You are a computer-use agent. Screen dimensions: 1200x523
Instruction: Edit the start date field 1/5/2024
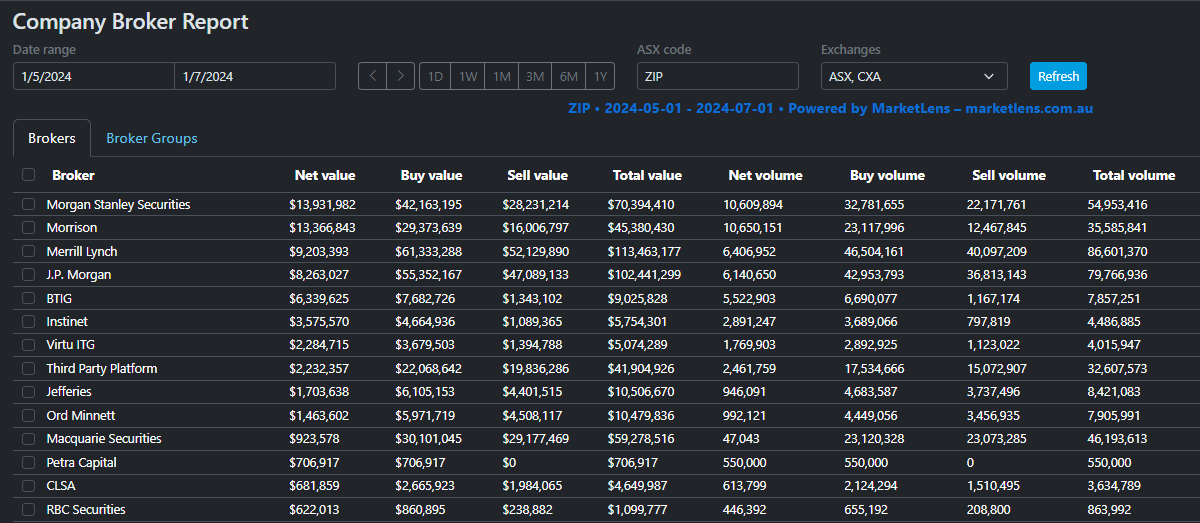click(94, 76)
